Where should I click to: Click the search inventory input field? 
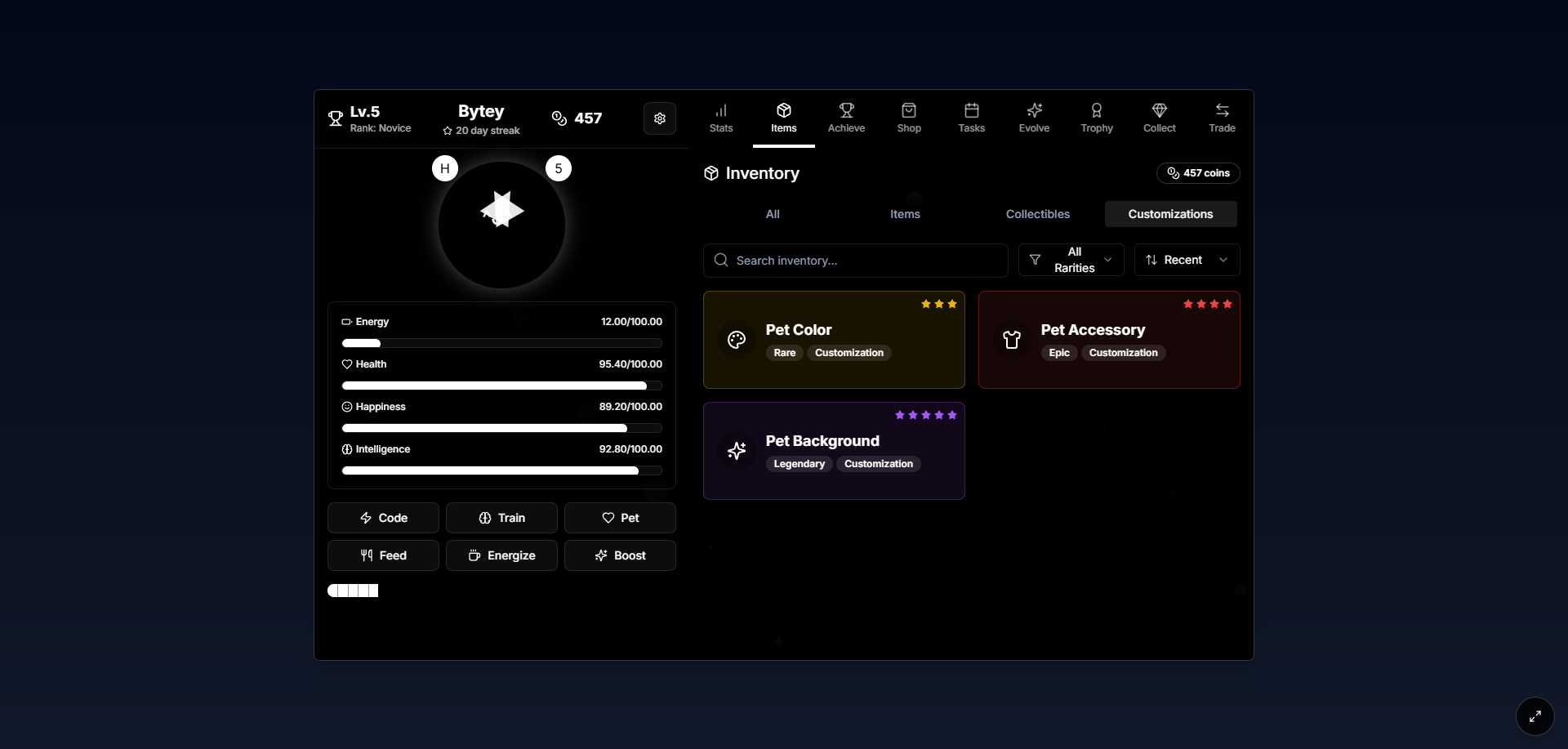[854, 260]
